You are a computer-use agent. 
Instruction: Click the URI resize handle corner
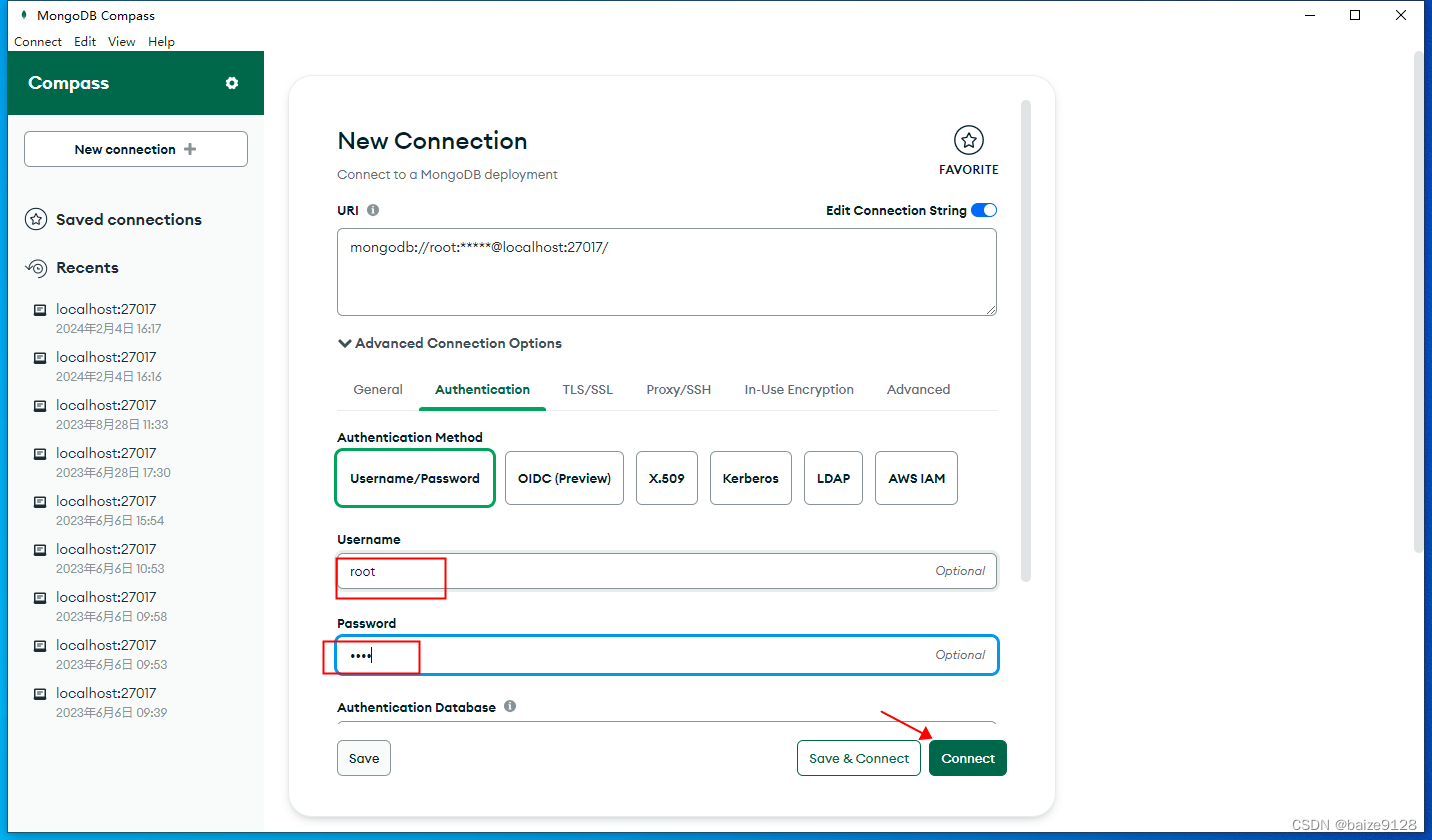coord(991,310)
